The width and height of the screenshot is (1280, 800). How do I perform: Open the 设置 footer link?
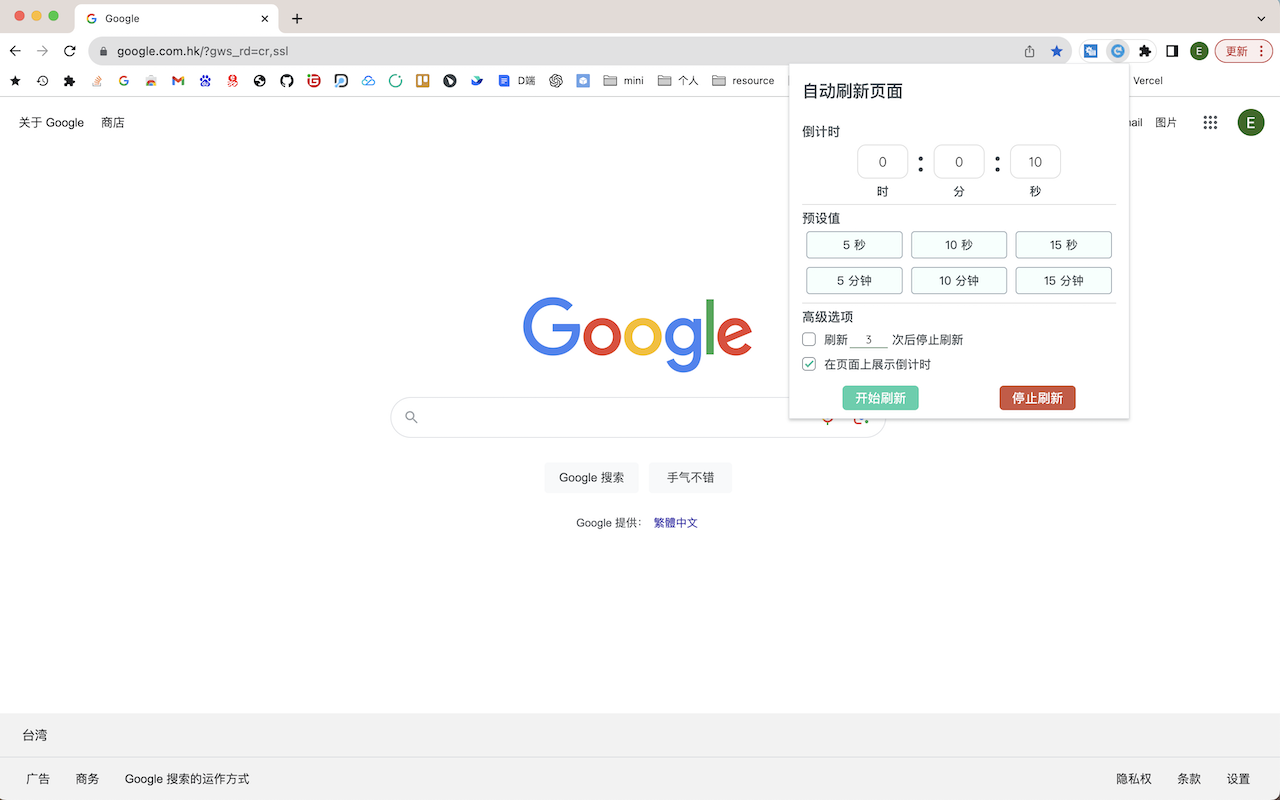click(x=1238, y=778)
